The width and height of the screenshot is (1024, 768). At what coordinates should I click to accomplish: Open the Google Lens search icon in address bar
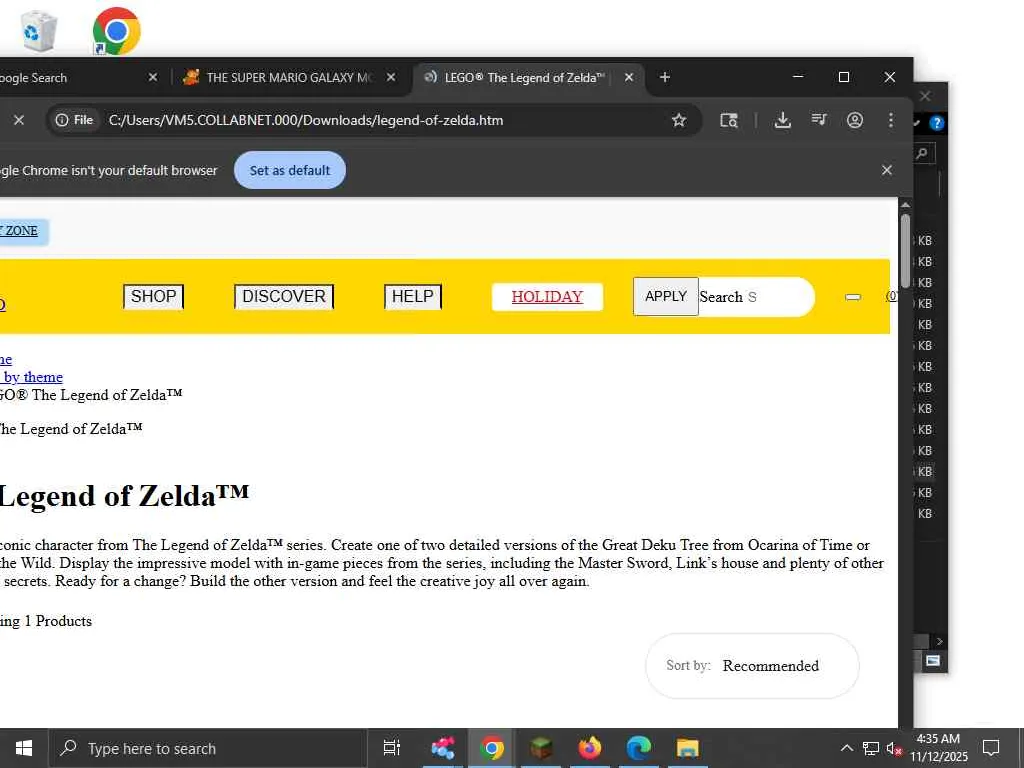(729, 120)
